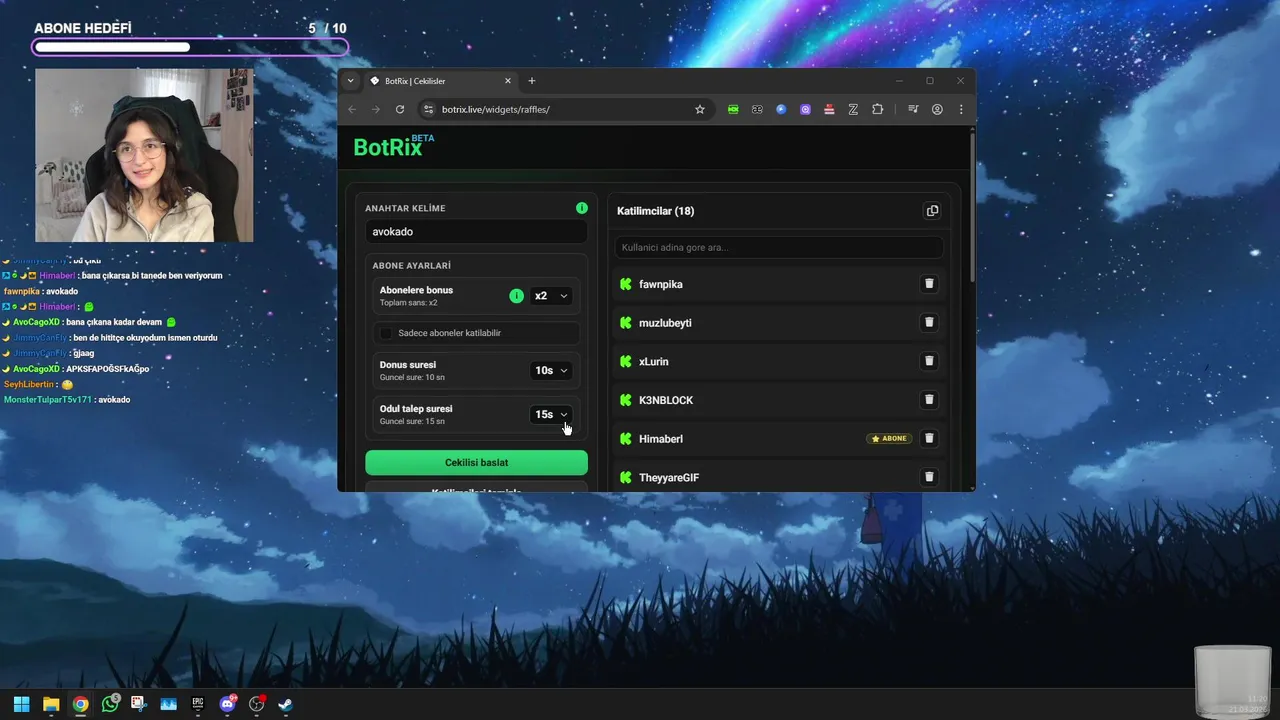Open Kick profile icon for fawnpika
The height and width of the screenshot is (720, 1280).
click(x=626, y=284)
